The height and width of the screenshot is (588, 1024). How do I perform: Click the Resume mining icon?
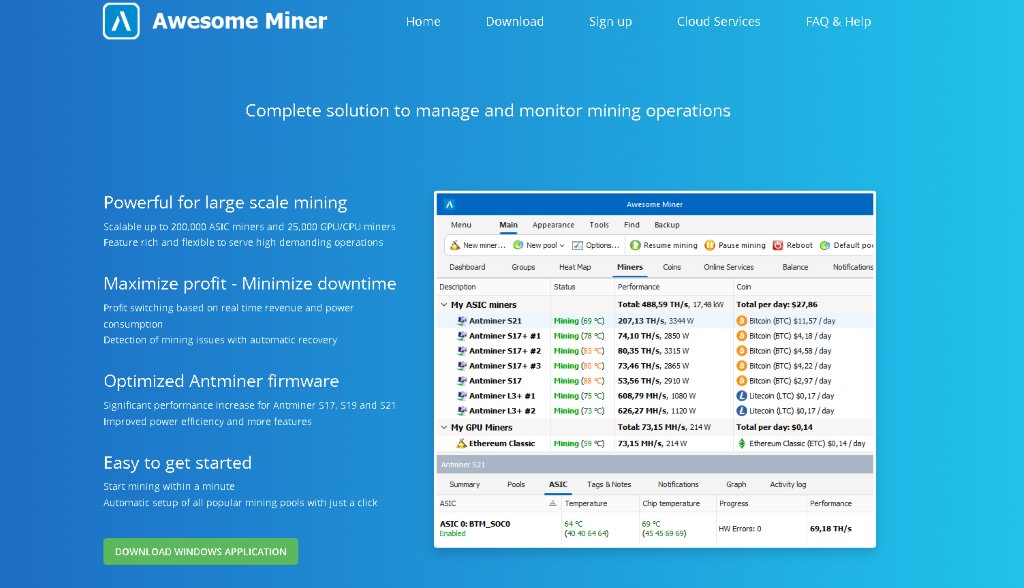click(635, 245)
